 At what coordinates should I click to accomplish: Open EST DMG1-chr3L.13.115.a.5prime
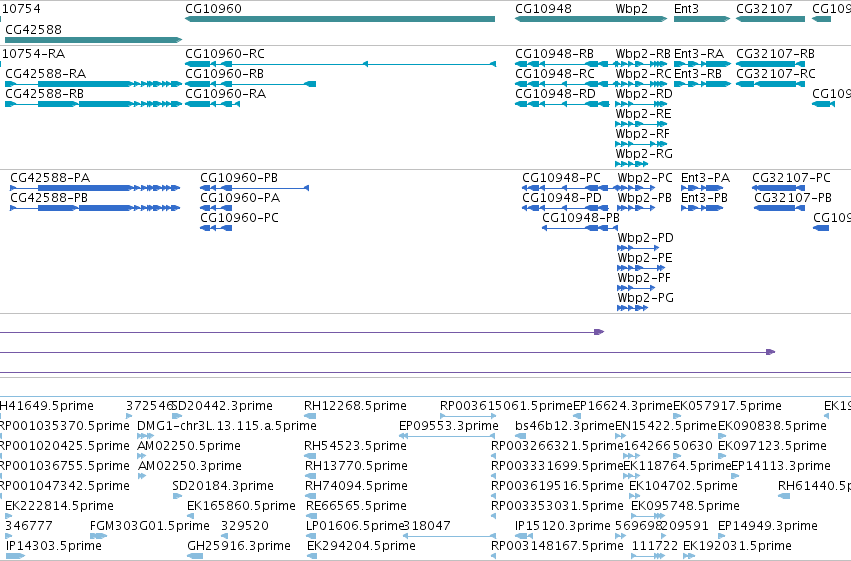coord(227,426)
